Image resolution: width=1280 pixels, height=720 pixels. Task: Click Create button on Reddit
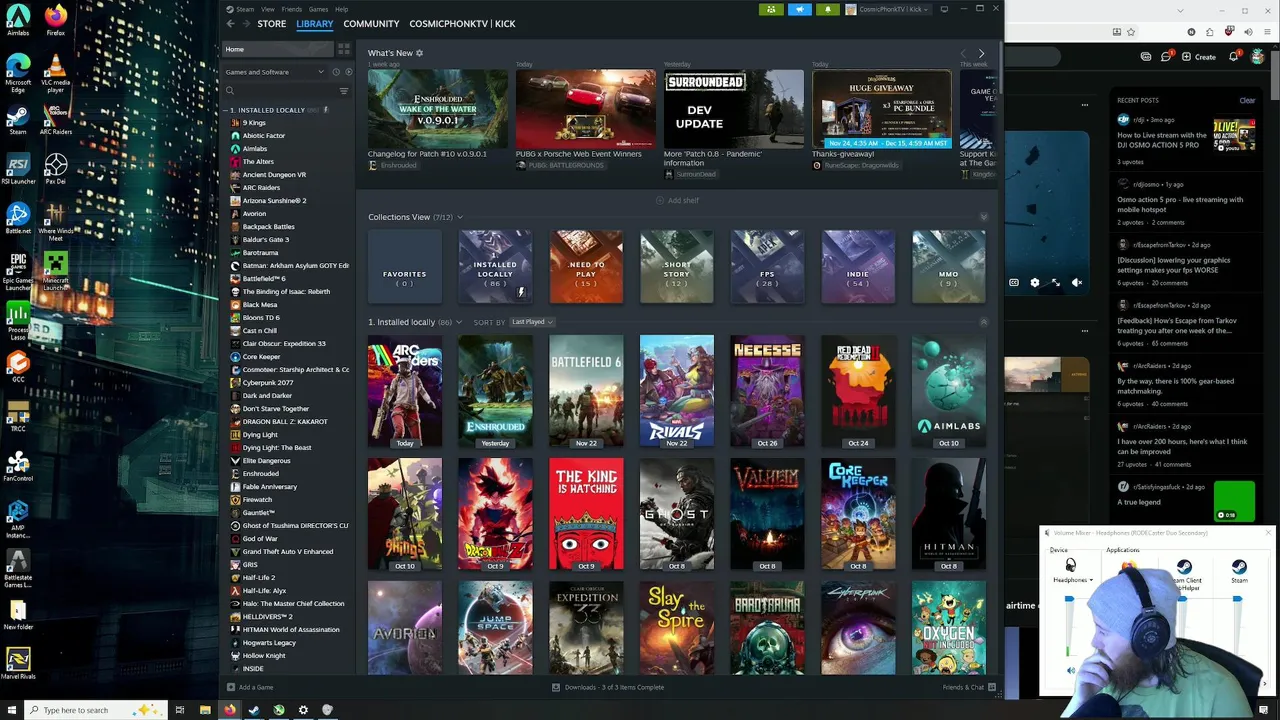point(1198,57)
